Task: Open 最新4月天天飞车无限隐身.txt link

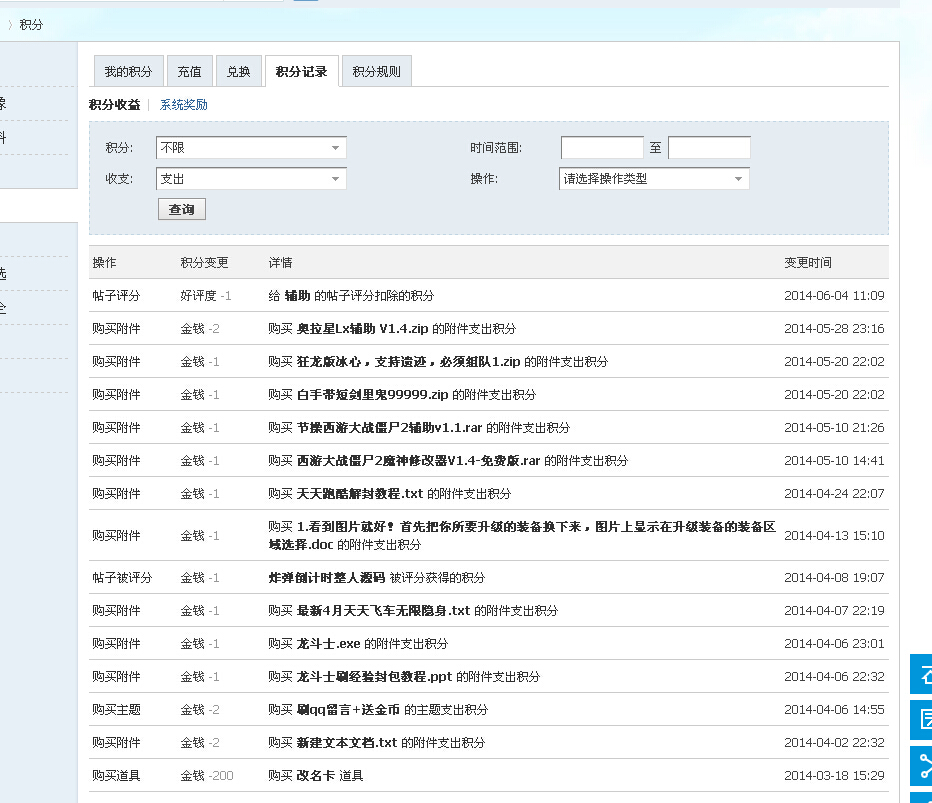Action: coord(383,610)
